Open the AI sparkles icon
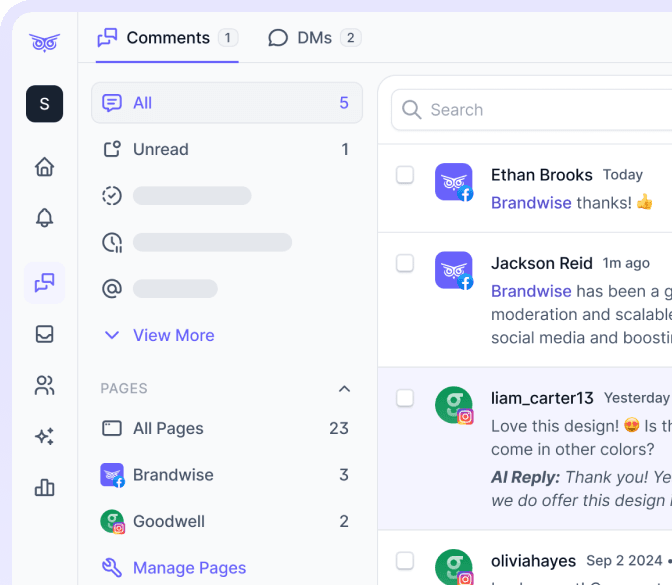 click(x=44, y=436)
